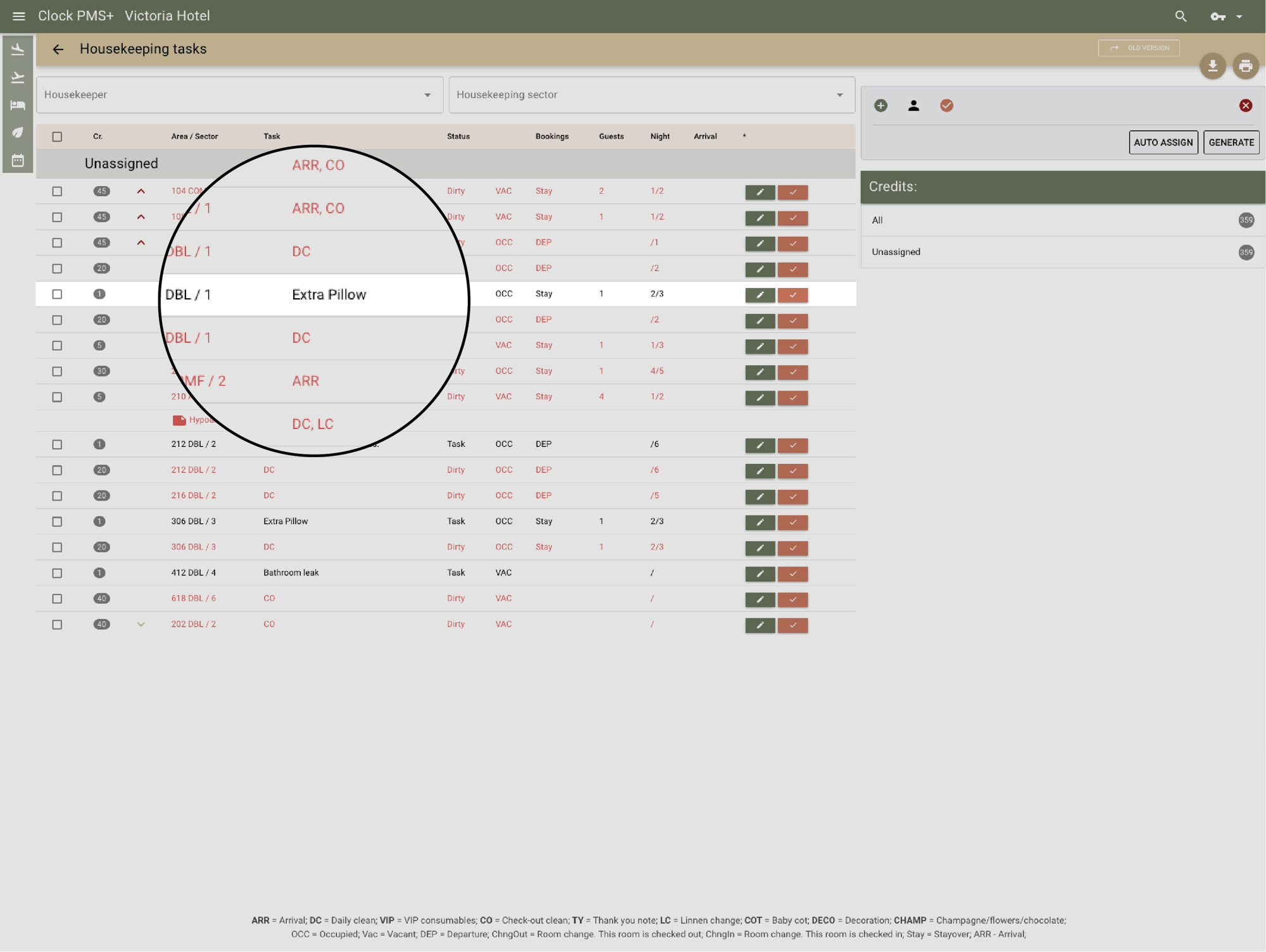
Task: Click the arrivals plane sidebar icon
Action: tap(18, 49)
